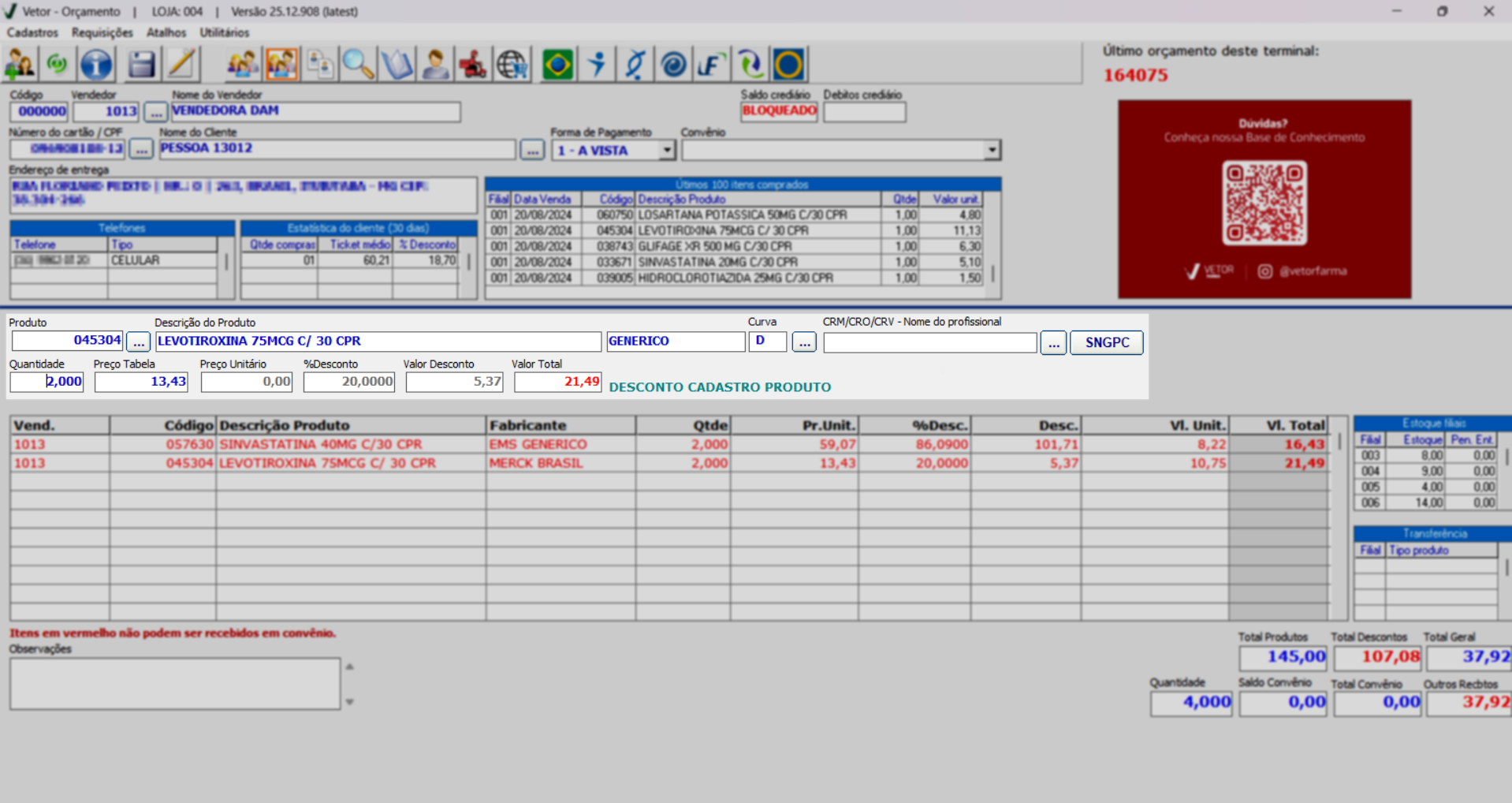Click the lookup button beside Produto code
This screenshot has height=803, width=1512.
(139, 342)
